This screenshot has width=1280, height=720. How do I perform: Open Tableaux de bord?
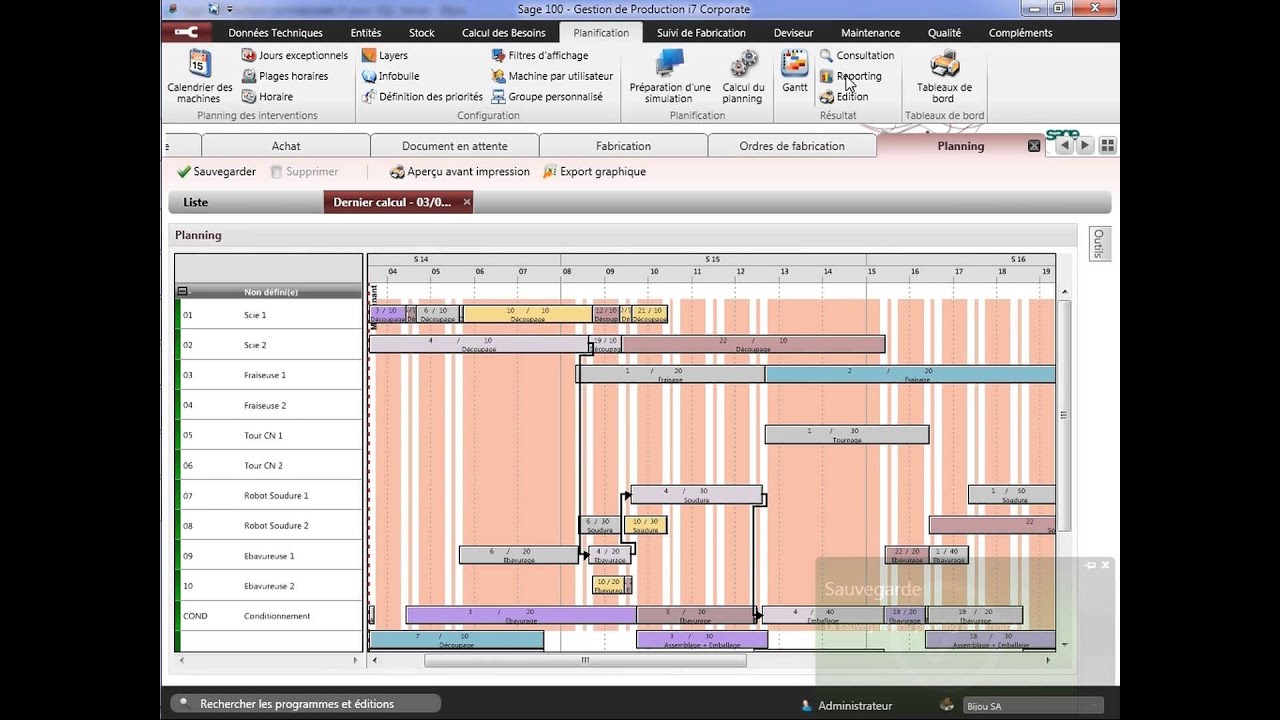[944, 76]
